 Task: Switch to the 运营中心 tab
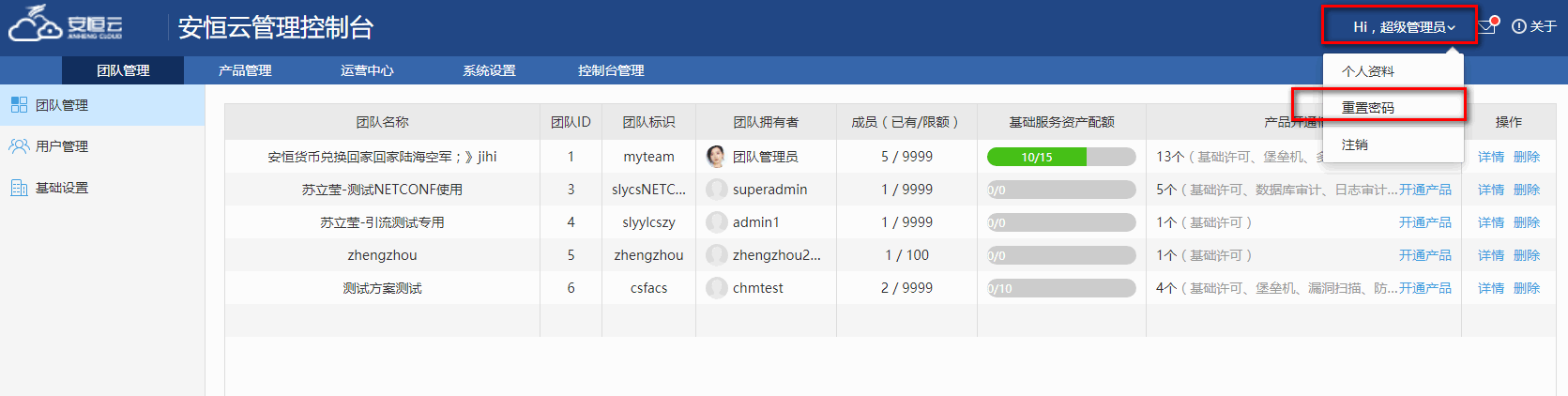367,70
